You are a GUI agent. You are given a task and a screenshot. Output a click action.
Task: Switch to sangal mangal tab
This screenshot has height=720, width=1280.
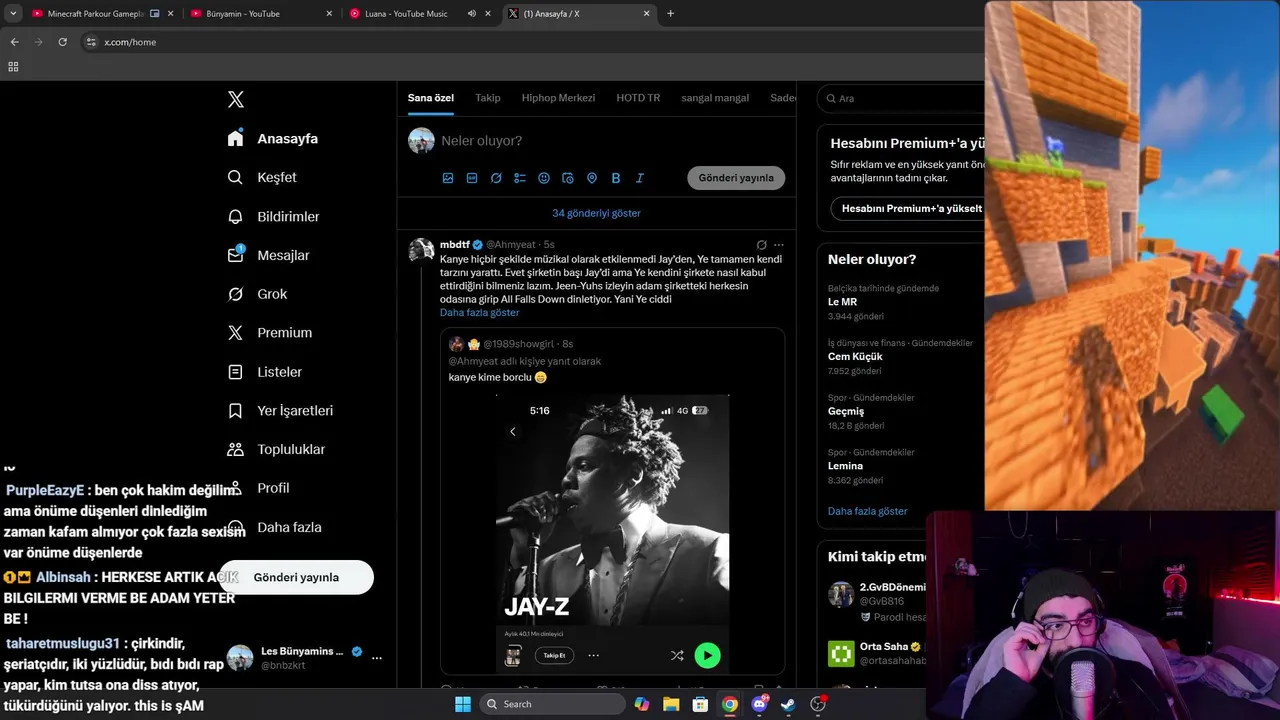coord(715,98)
